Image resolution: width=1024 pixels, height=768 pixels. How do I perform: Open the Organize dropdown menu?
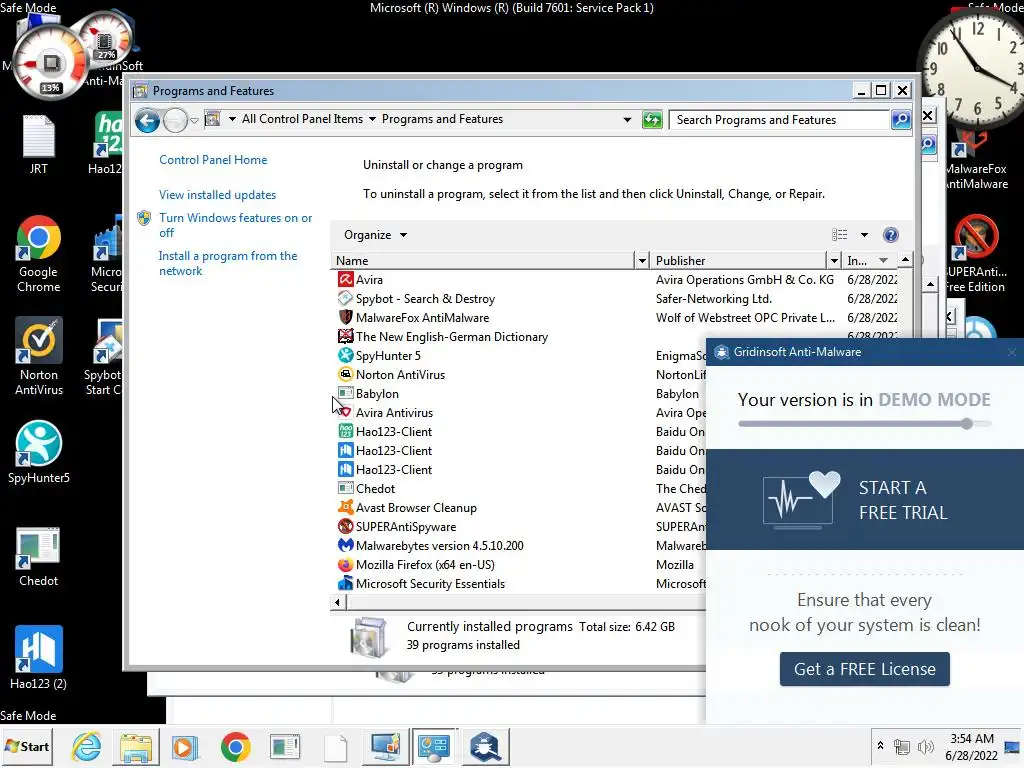[376, 235]
